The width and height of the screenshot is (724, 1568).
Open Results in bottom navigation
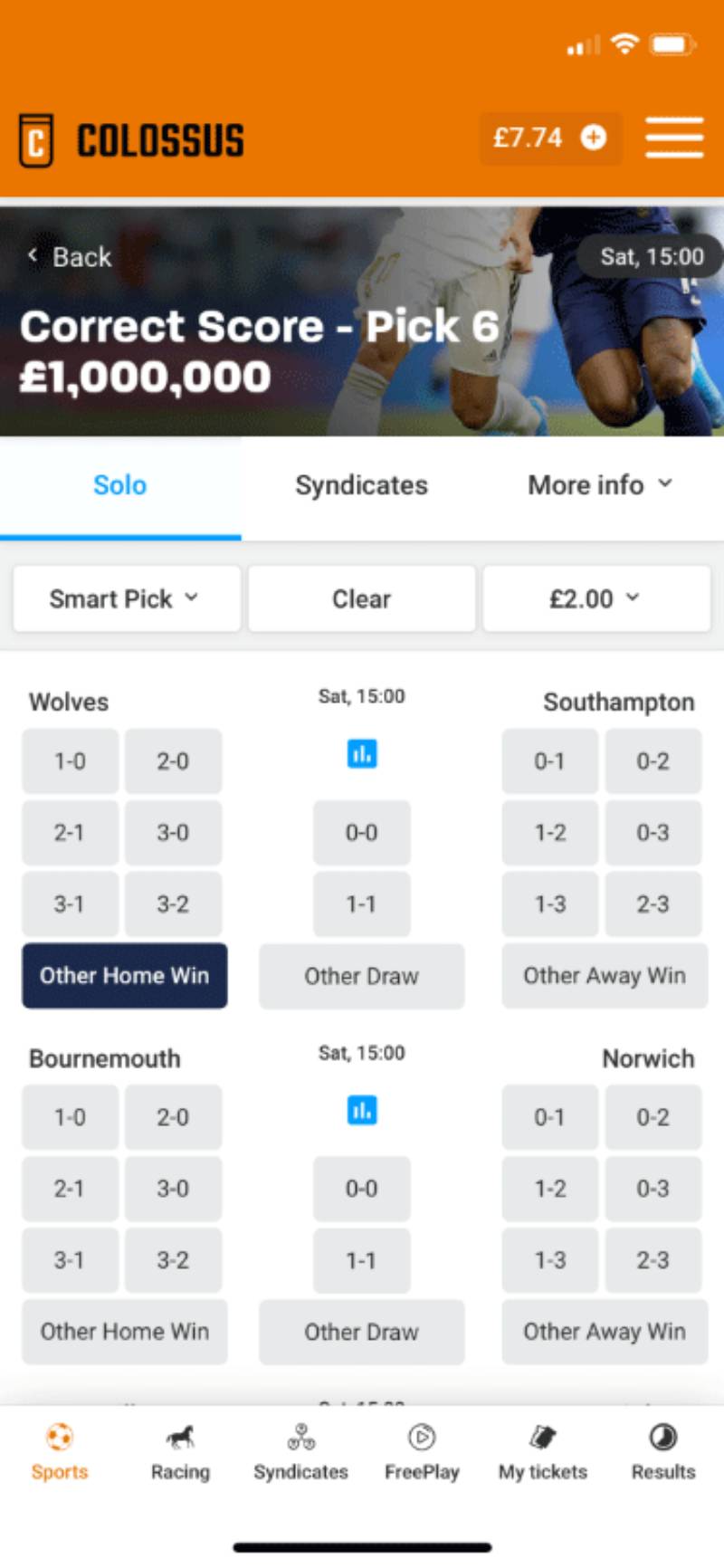coord(663,1452)
